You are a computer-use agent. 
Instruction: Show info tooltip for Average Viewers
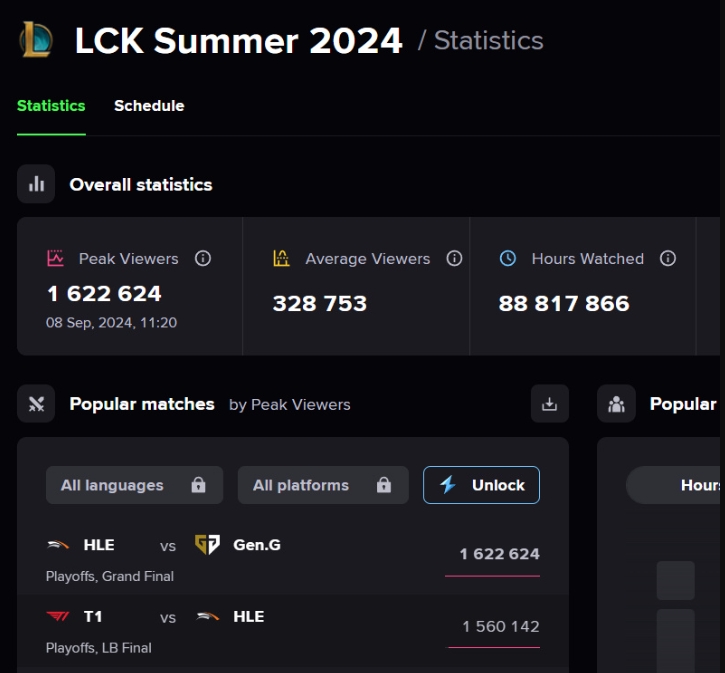(454, 258)
